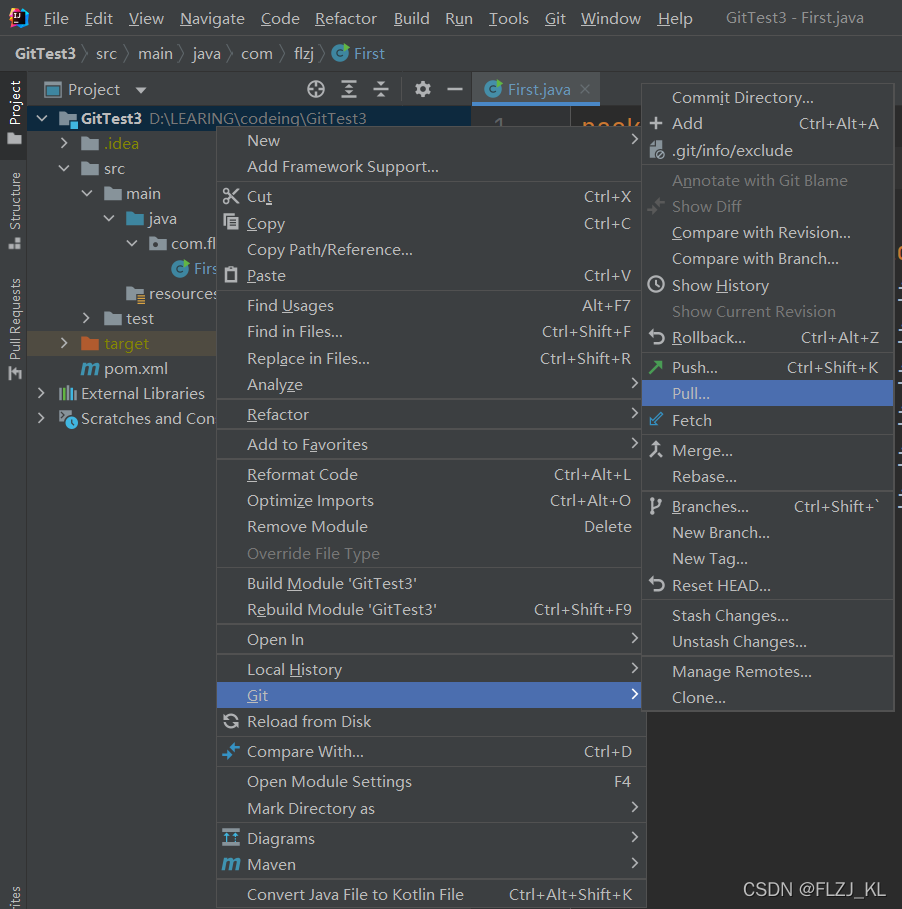The image size is (902, 909).
Task: Click the Git context menu entry
Action: click(429, 695)
